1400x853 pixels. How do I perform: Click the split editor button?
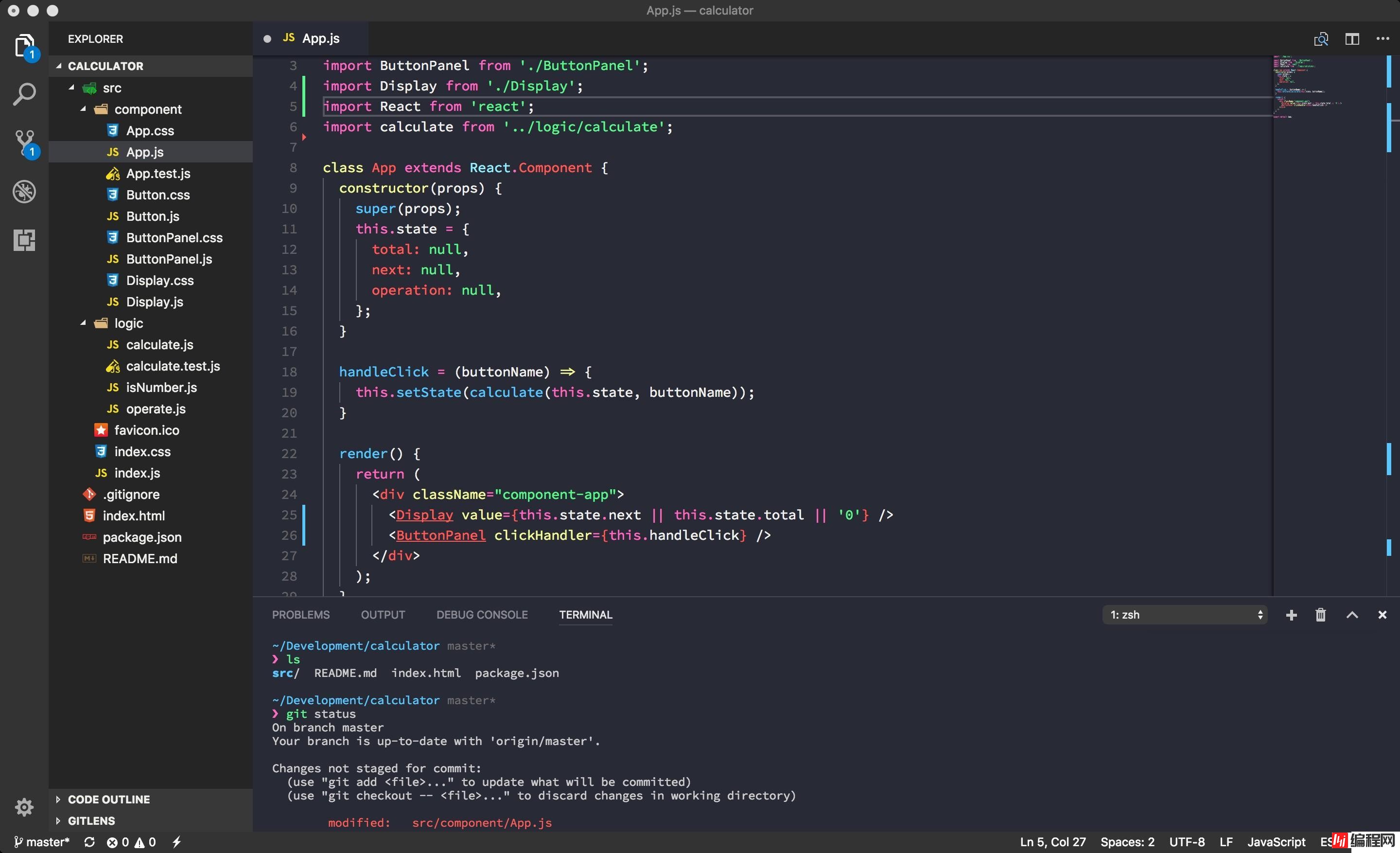(x=1352, y=38)
